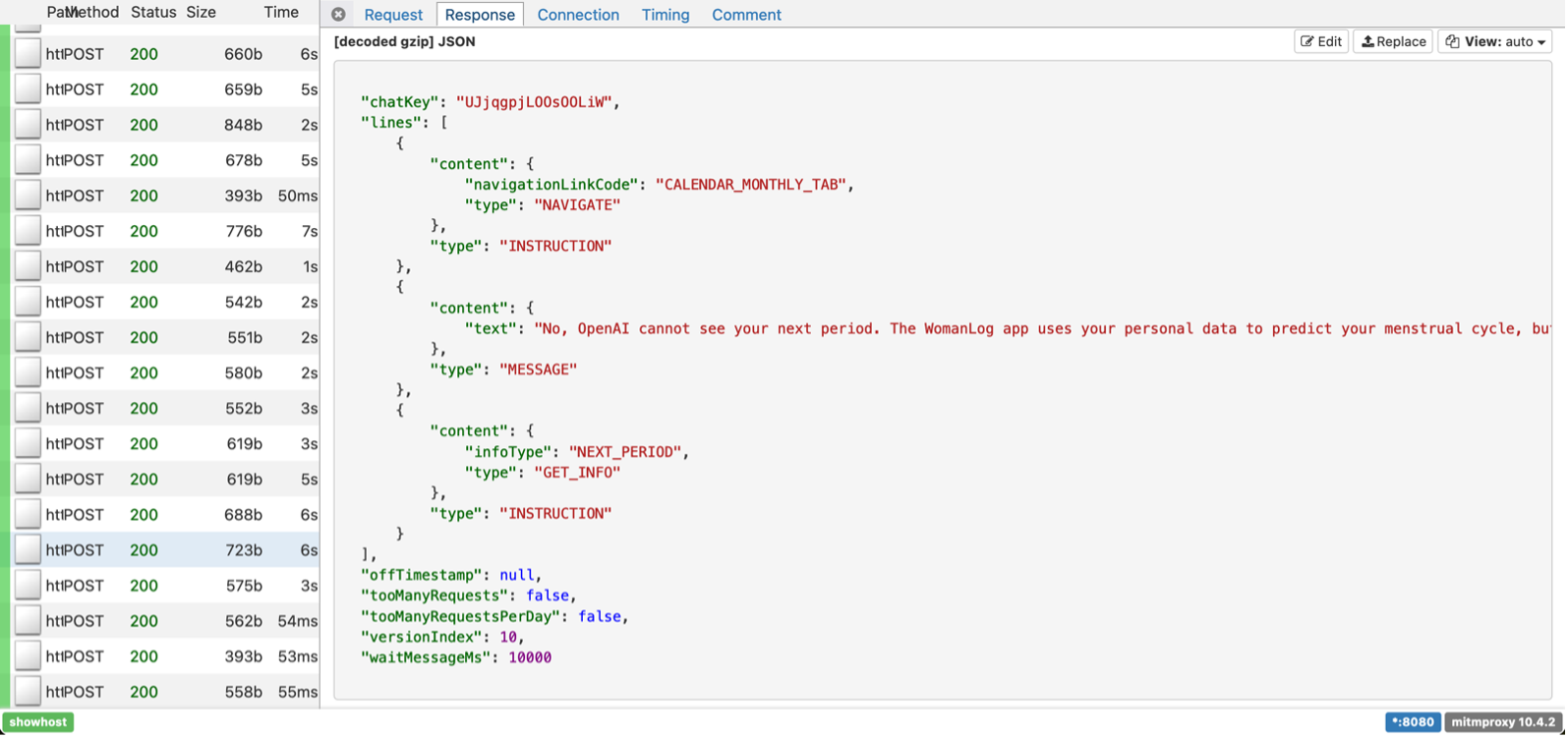Click the file icon of the 660b flow

pos(28,54)
